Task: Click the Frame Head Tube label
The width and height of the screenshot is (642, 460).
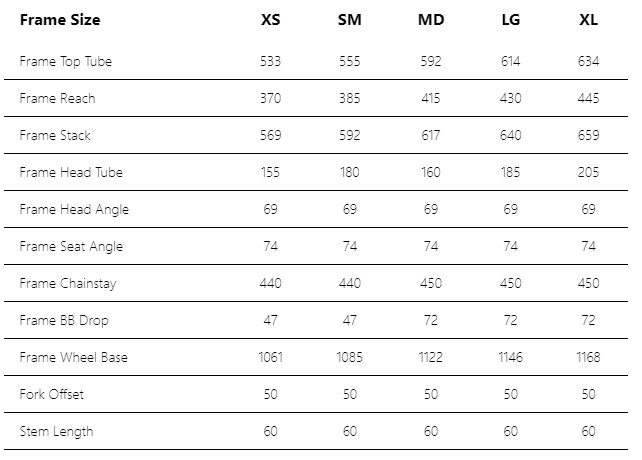Action: (71, 172)
